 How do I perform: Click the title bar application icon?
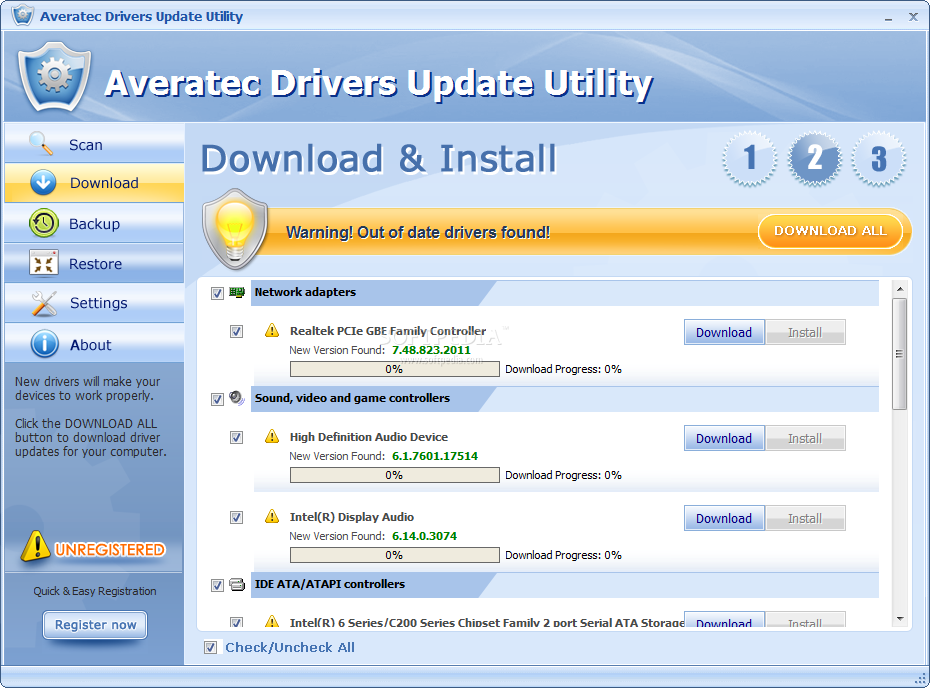pos(22,15)
